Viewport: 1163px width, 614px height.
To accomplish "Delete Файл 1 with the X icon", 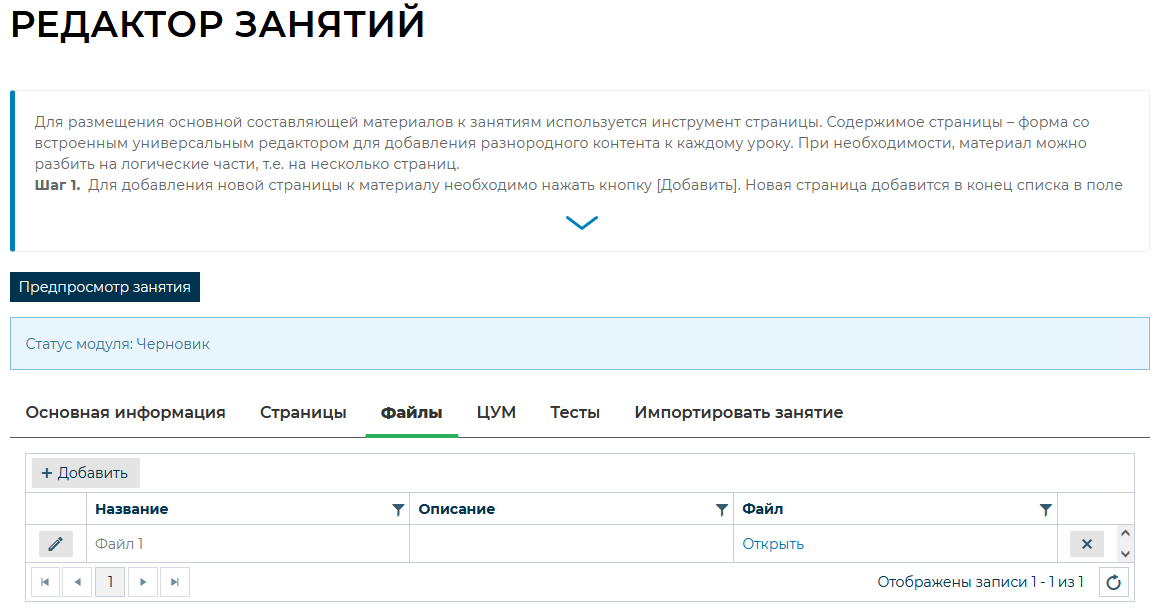I will (x=1086, y=544).
